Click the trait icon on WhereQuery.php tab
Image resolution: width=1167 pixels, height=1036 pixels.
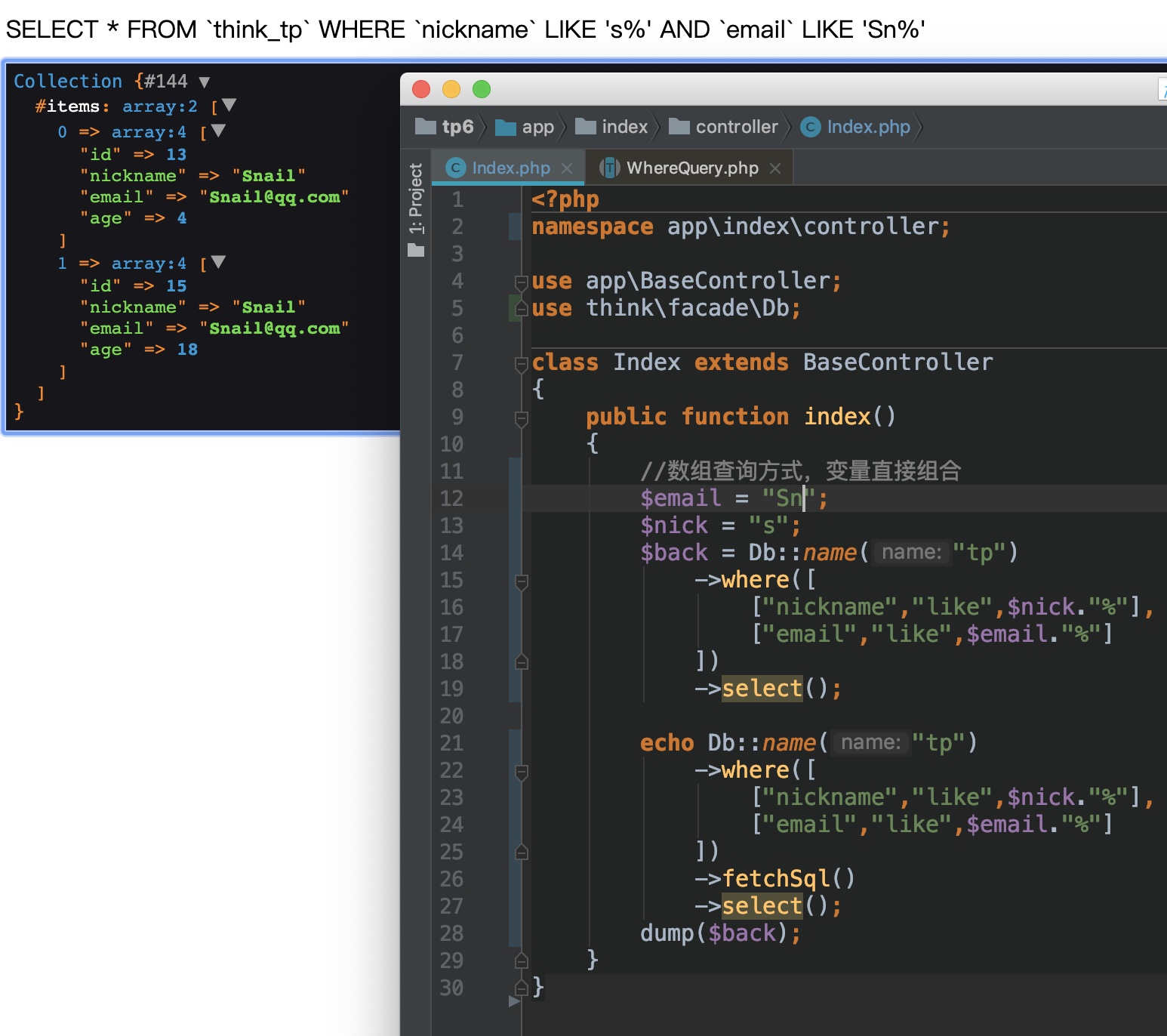609,168
